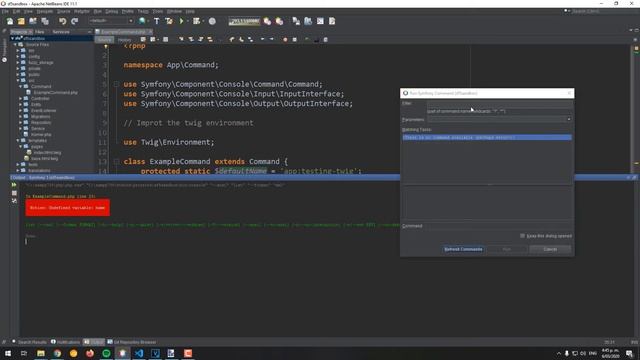Screen dimensions: 640x360
Task: Select index.html.twig in project tree
Action: 47,153
